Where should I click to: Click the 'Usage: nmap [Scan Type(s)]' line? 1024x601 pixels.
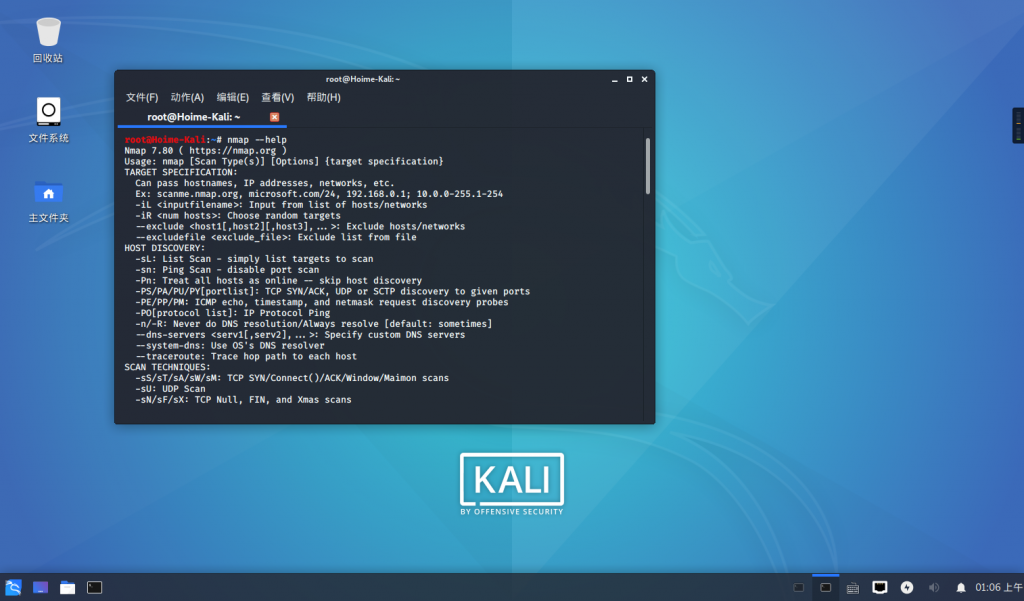[x=283, y=161]
